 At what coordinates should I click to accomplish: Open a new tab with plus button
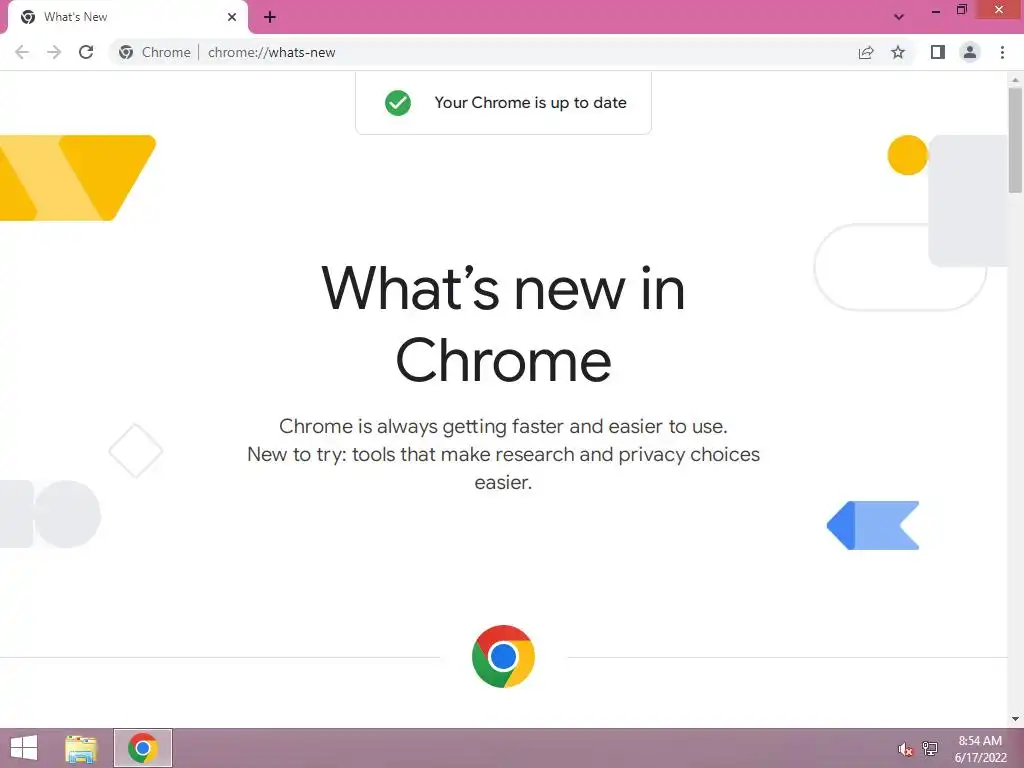[x=270, y=17]
